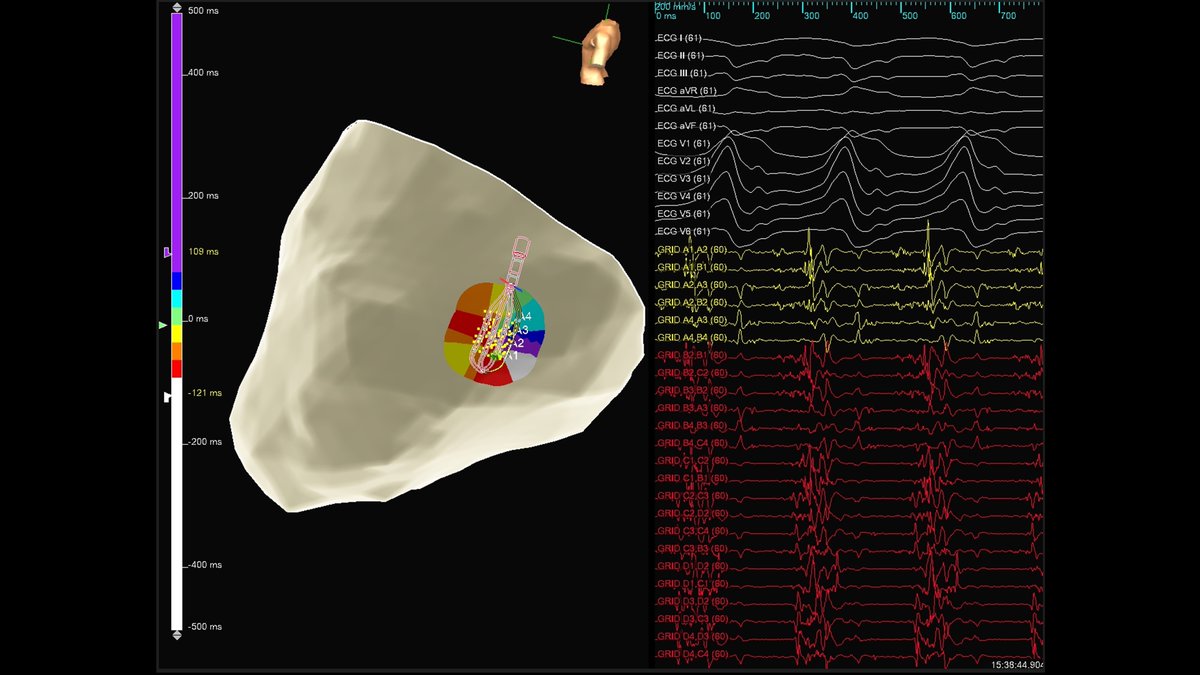This screenshot has width=1200, height=675.
Task: Select the GRID B4,B3 (60) channel label
Action: pos(691,425)
